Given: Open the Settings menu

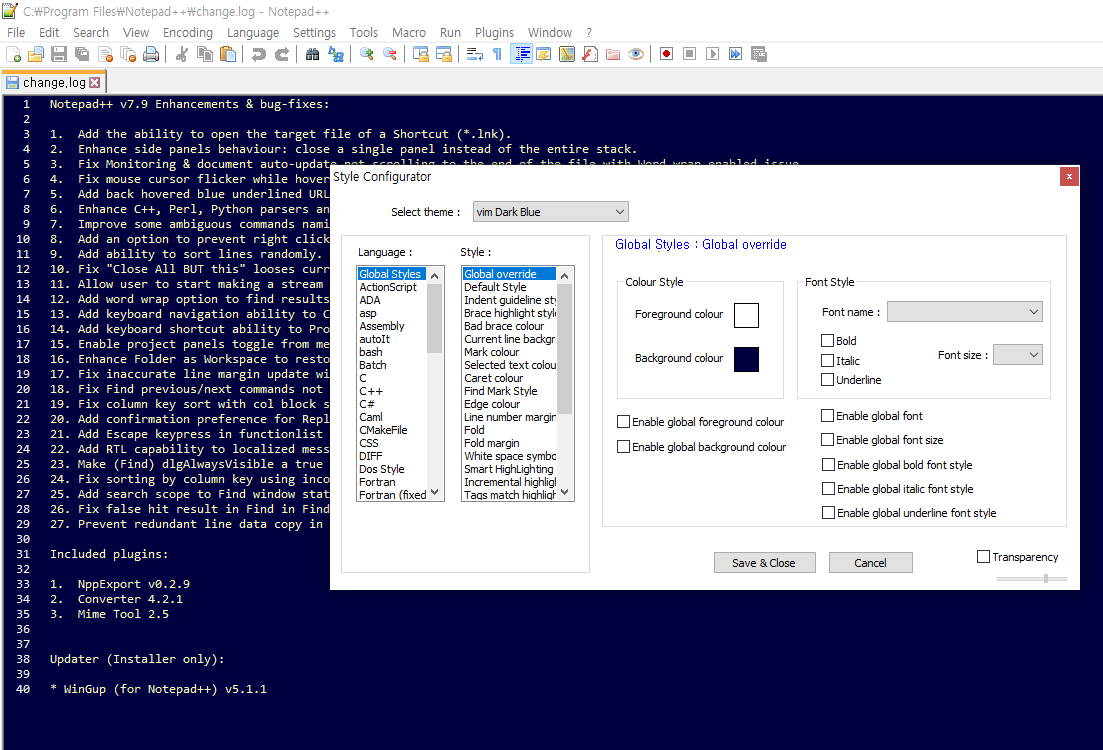Looking at the screenshot, I should coord(314,32).
